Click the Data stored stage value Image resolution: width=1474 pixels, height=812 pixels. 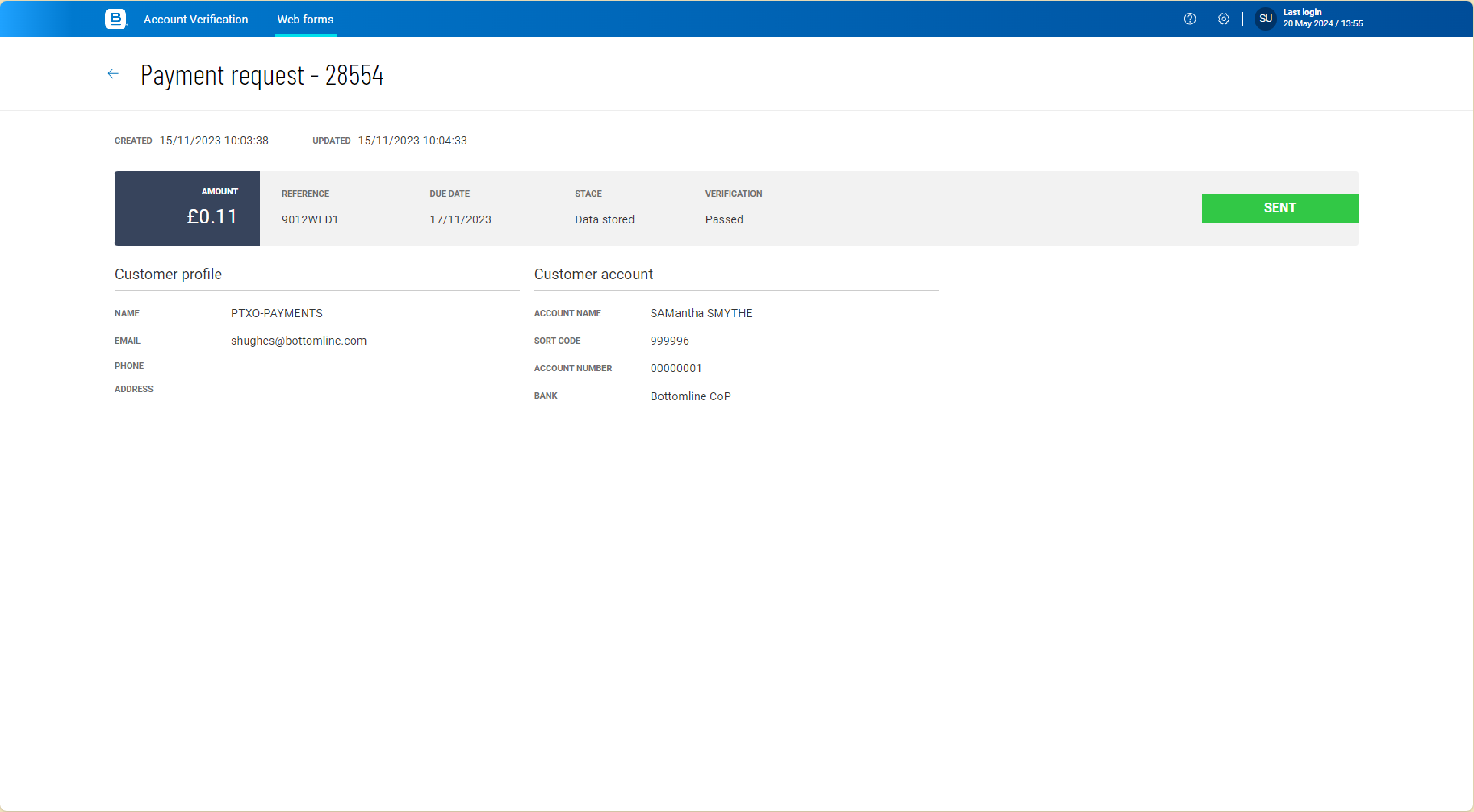[x=604, y=220]
